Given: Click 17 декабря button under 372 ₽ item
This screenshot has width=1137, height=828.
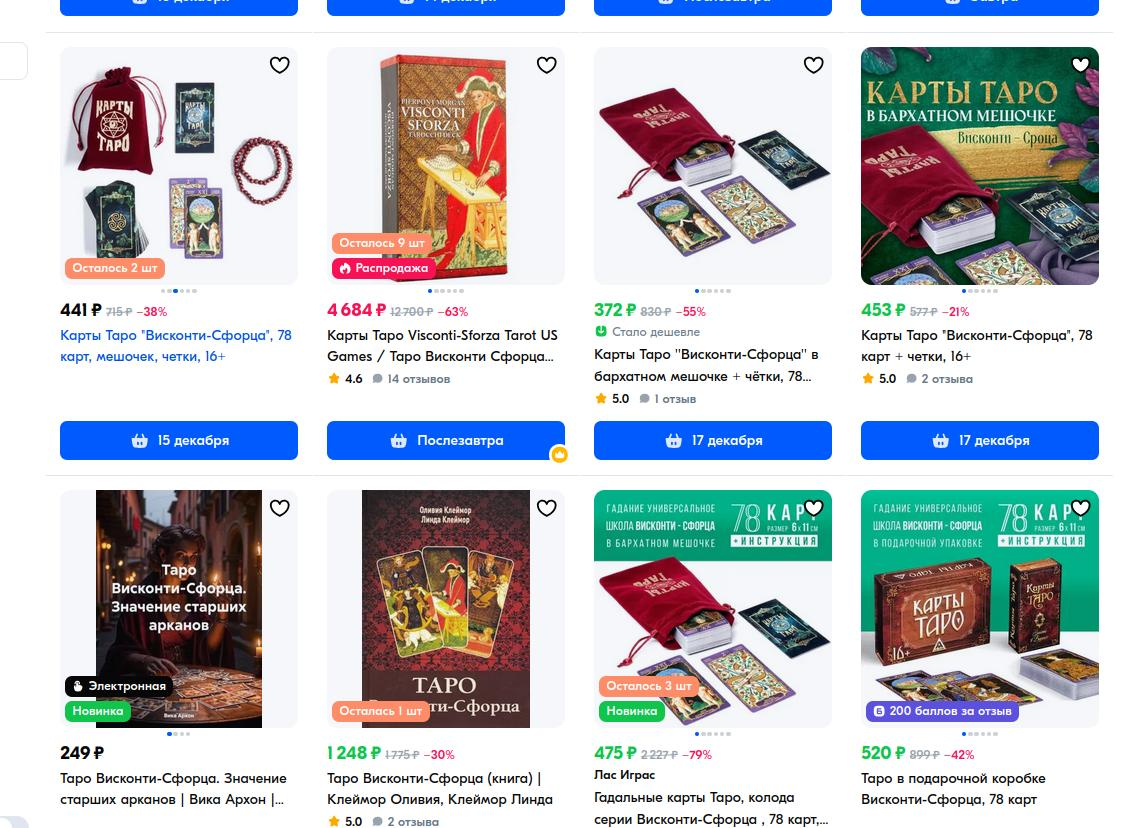Looking at the screenshot, I should pyautogui.click(x=713, y=440).
